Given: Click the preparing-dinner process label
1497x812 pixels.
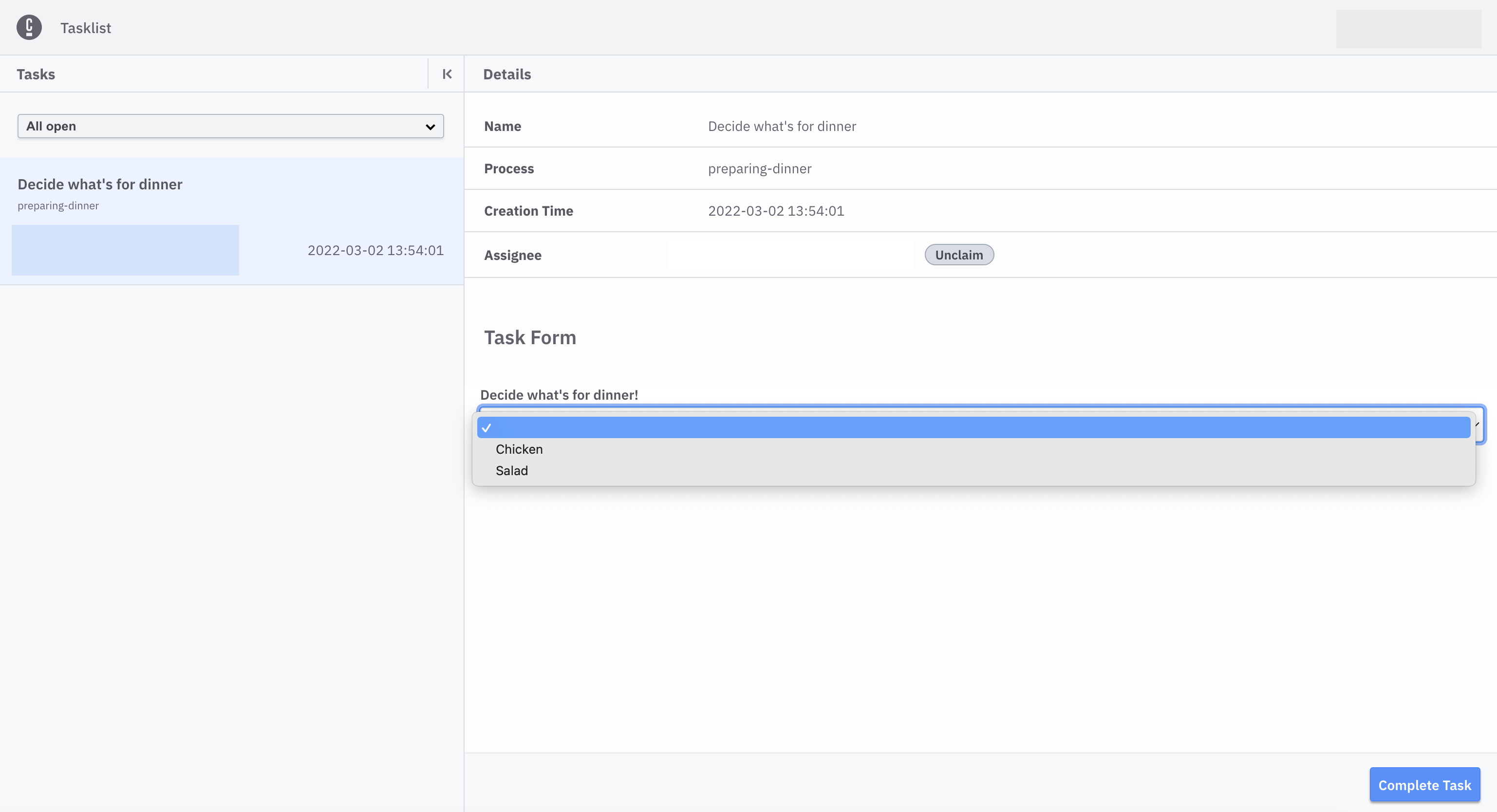Looking at the screenshot, I should pyautogui.click(x=58, y=205).
